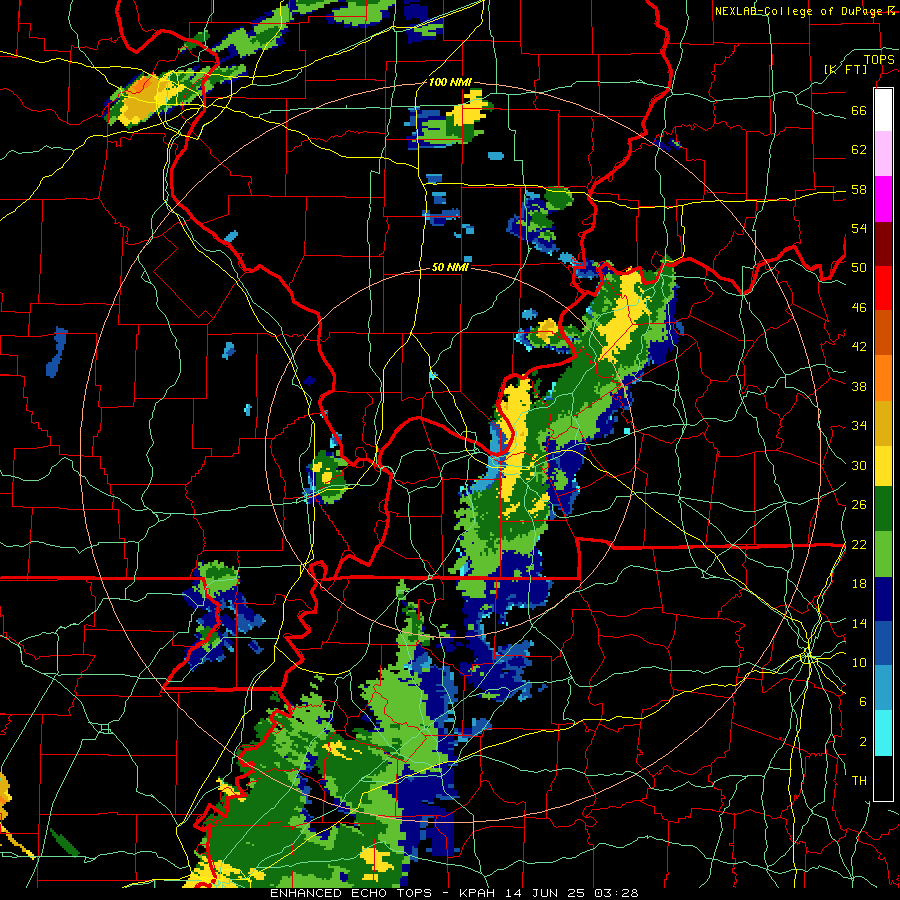Click the '50 NMI' range ring label
The image size is (900, 900).
tap(450, 267)
